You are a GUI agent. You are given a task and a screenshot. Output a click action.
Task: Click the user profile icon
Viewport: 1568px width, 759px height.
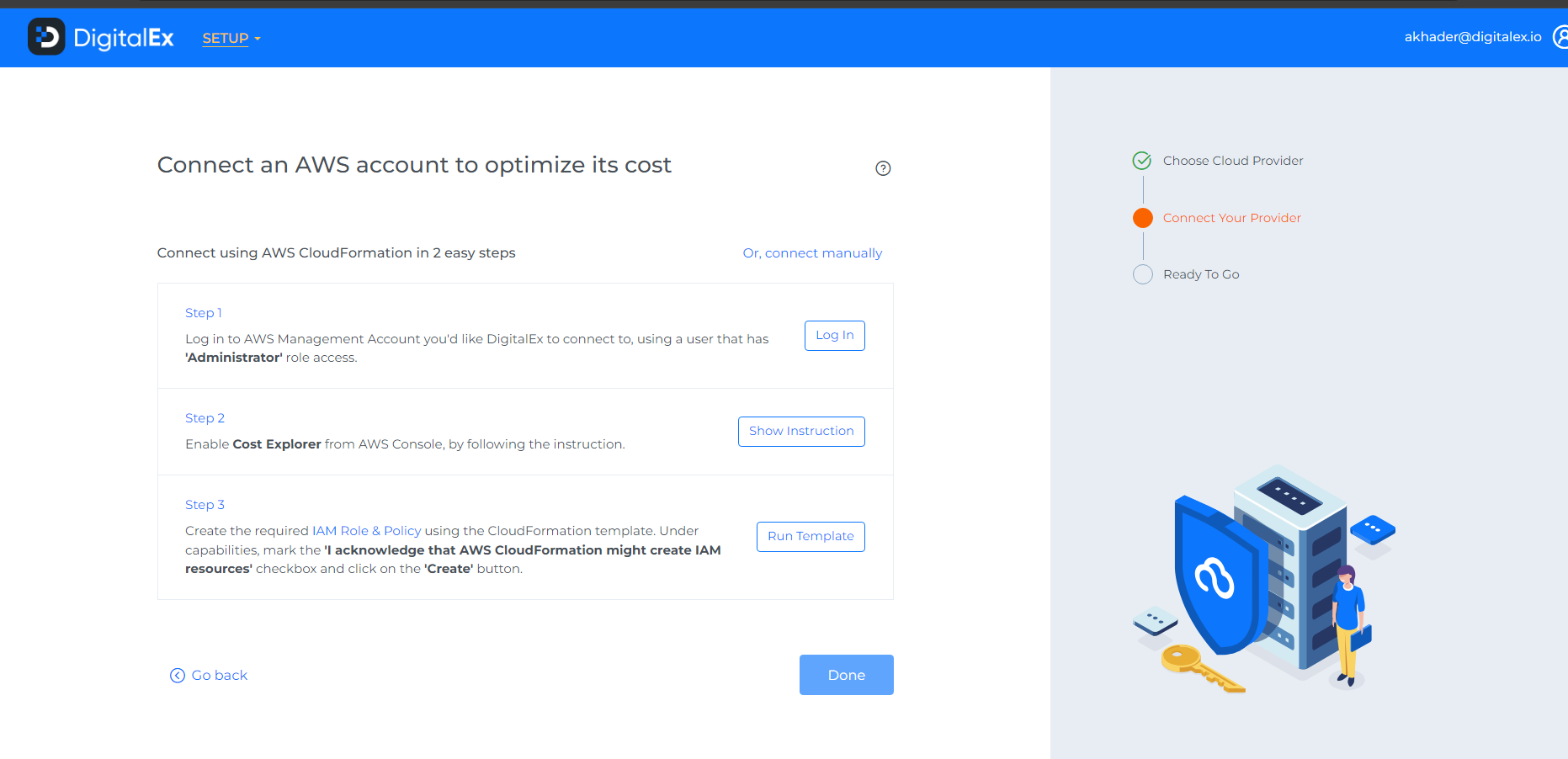(x=1560, y=37)
